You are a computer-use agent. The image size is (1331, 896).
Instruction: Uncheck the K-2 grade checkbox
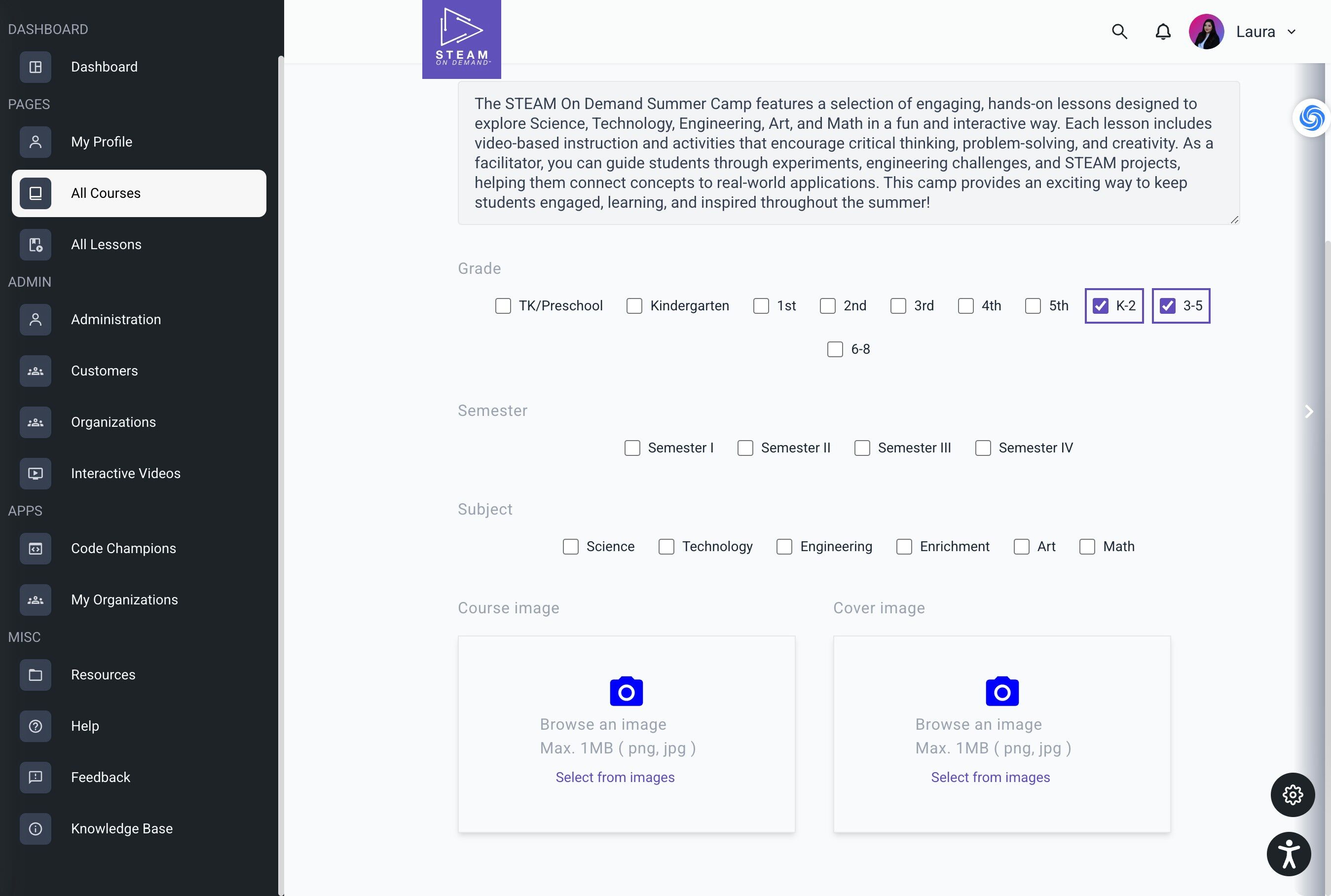click(x=1100, y=306)
